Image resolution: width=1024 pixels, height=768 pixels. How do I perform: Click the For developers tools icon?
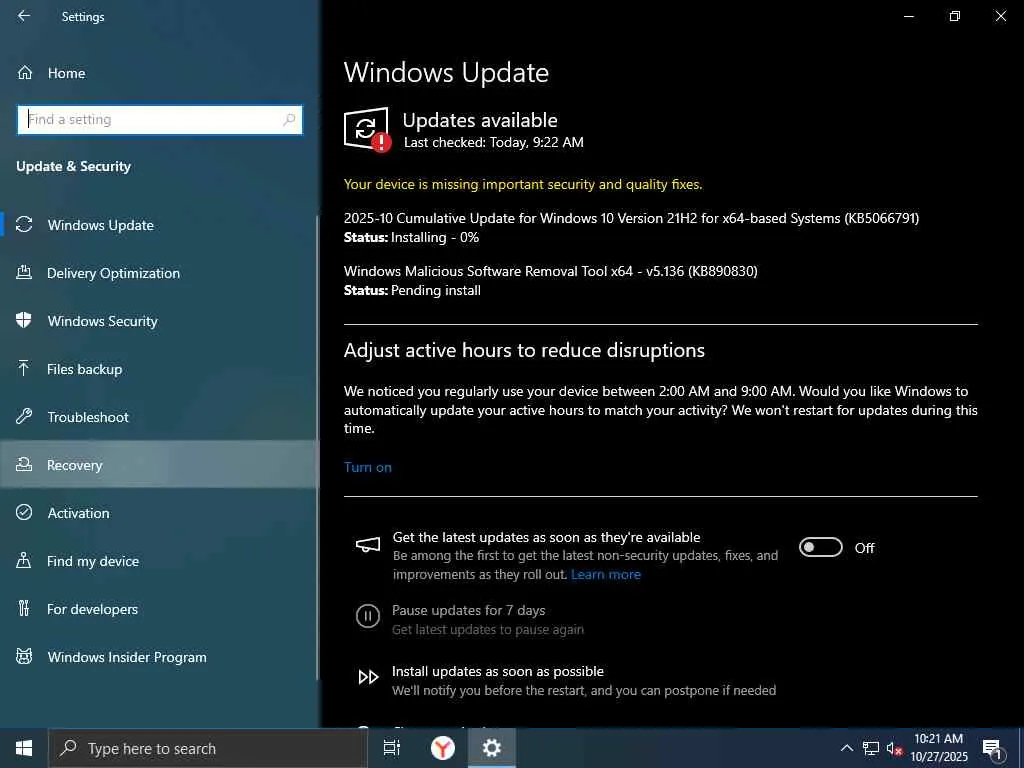pyautogui.click(x=24, y=608)
